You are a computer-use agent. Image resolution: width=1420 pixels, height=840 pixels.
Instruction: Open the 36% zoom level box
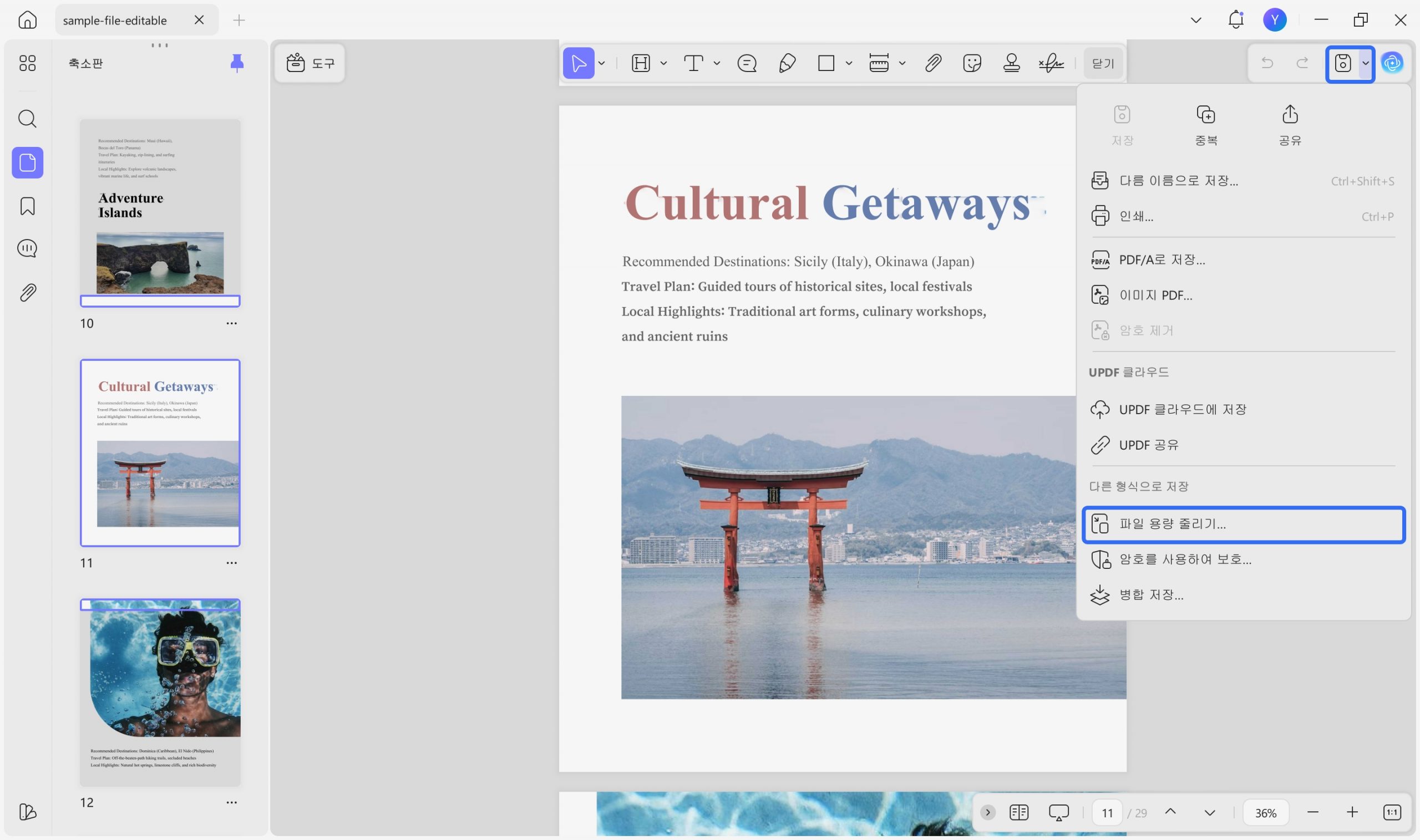pyautogui.click(x=1265, y=813)
